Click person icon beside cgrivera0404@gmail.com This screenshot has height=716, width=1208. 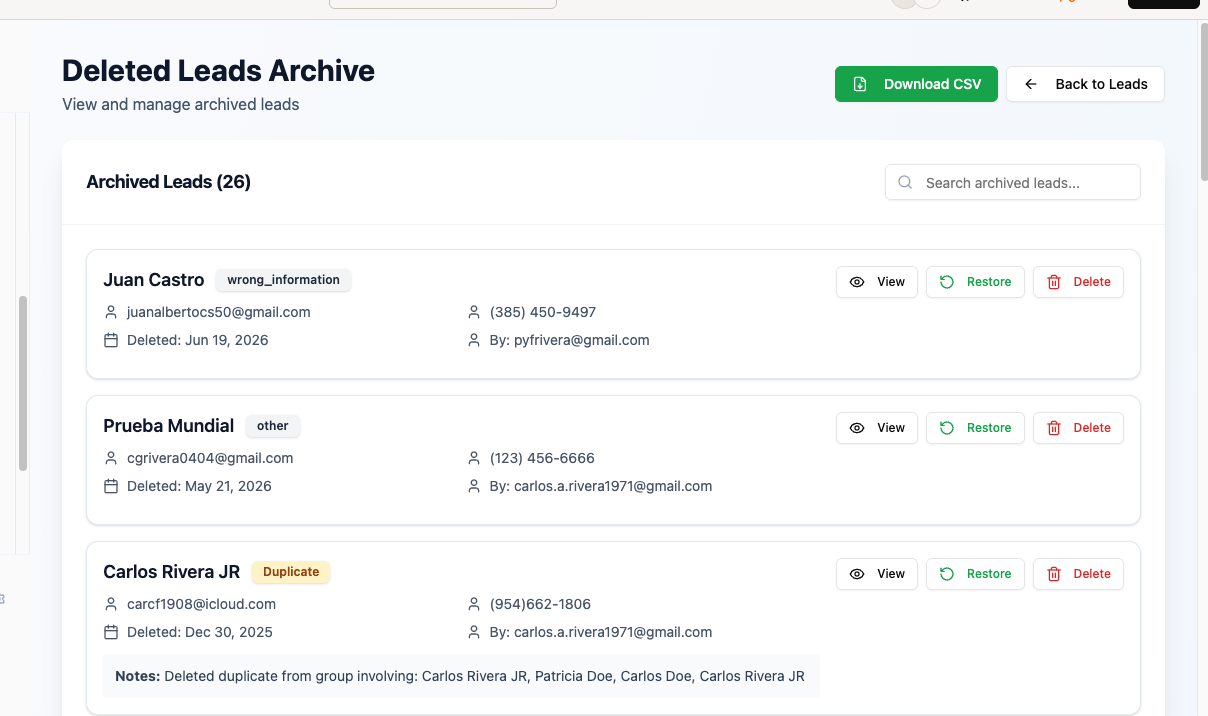pos(111,458)
